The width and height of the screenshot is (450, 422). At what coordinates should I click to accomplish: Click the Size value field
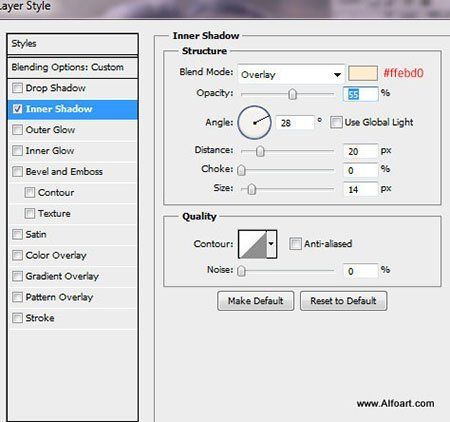tap(361, 189)
